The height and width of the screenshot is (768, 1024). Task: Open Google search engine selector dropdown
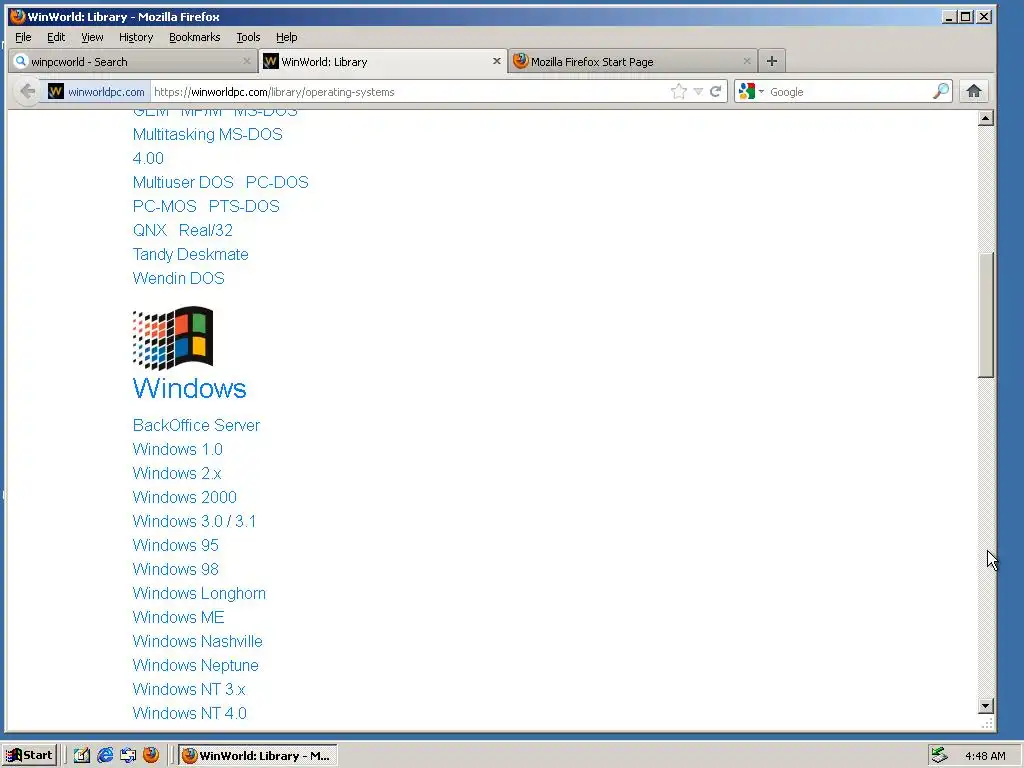(751, 91)
